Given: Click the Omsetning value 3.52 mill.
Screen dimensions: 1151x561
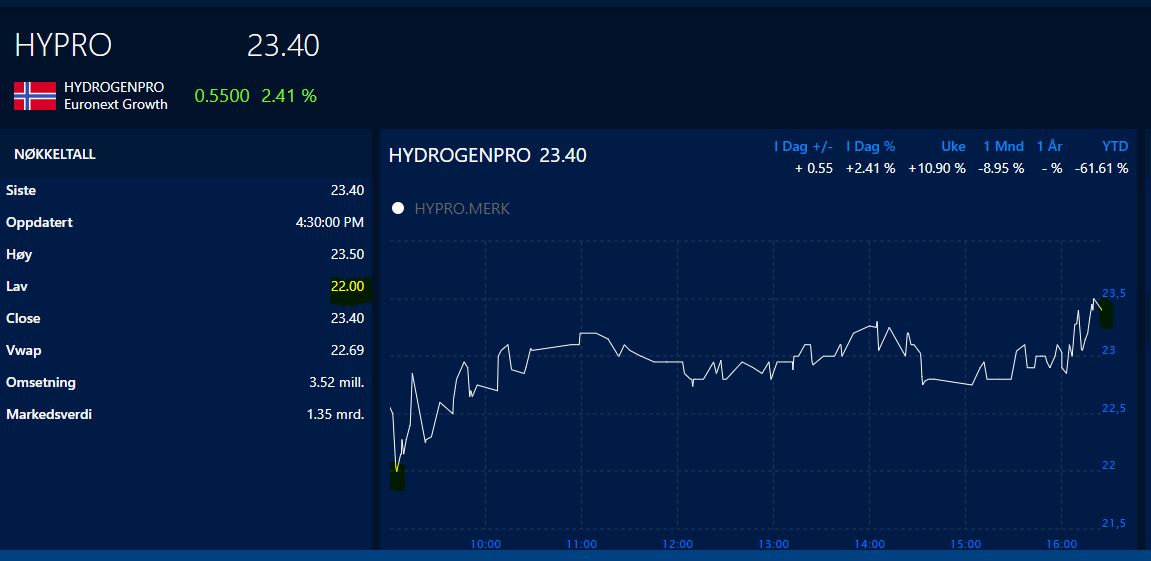Looking at the screenshot, I should click(337, 383).
